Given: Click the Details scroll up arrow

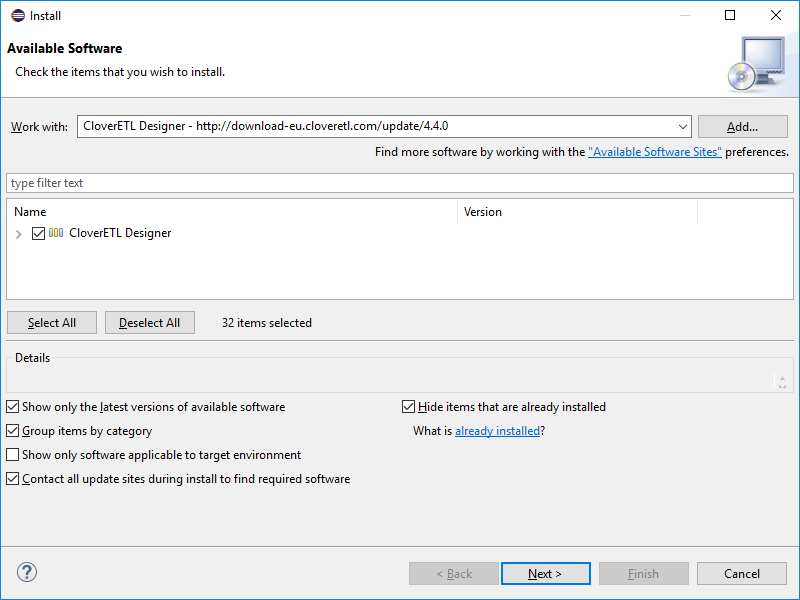Looking at the screenshot, I should tap(782, 377).
